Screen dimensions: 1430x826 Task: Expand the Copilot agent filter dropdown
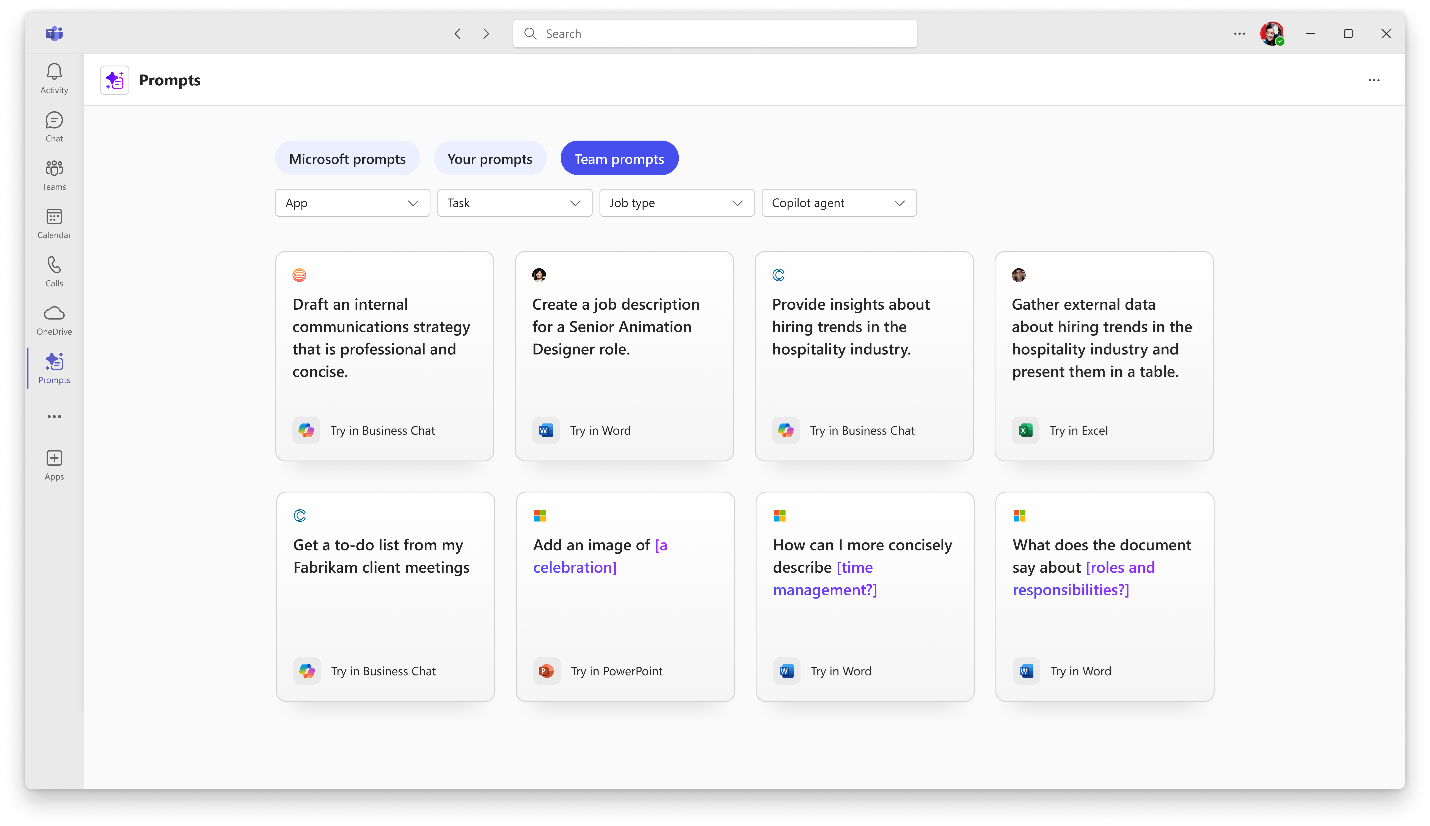click(x=839, y=203)
